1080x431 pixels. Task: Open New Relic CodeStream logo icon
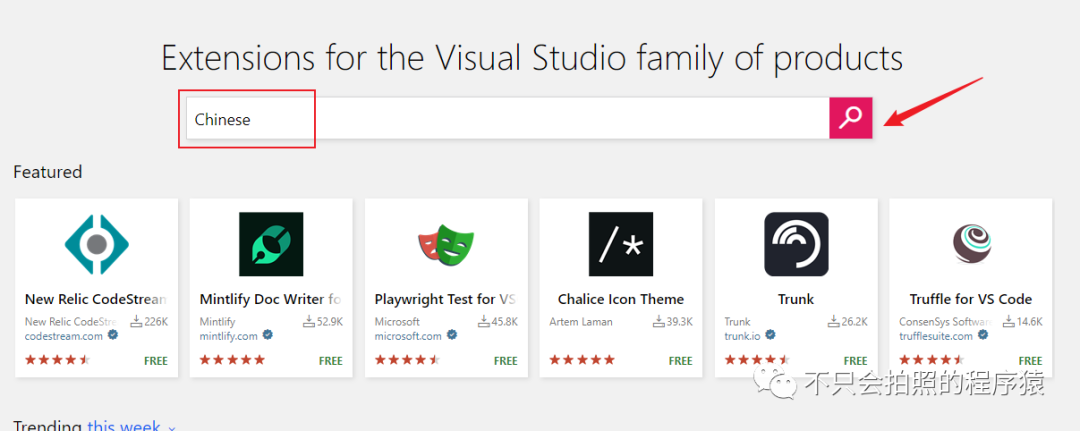click(x=96, y=244)
